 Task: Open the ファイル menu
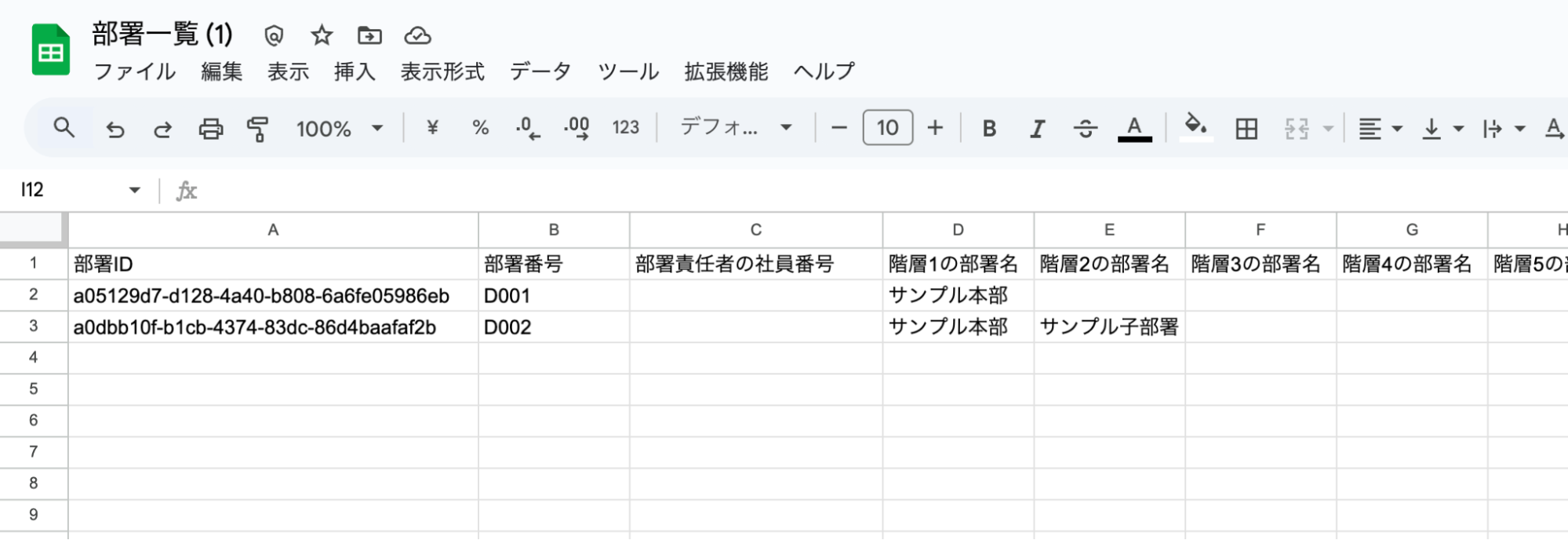tap(134, 71)
